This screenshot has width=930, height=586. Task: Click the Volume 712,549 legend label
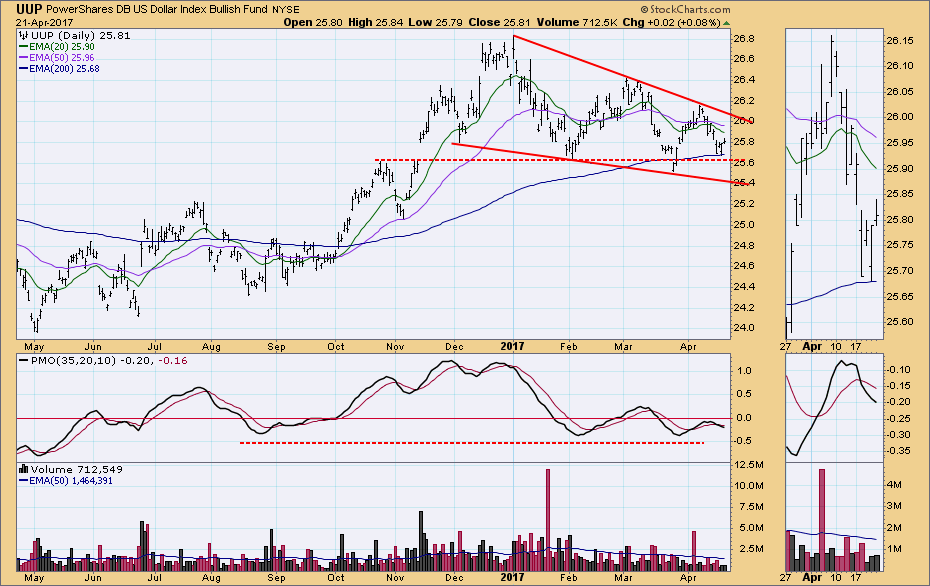pos(77,469)
